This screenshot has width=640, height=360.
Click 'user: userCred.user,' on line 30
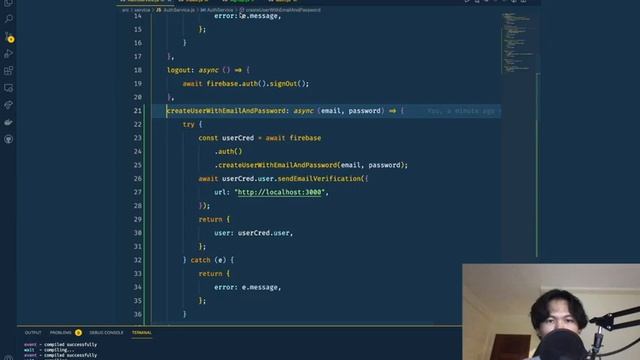pos(253,233)
